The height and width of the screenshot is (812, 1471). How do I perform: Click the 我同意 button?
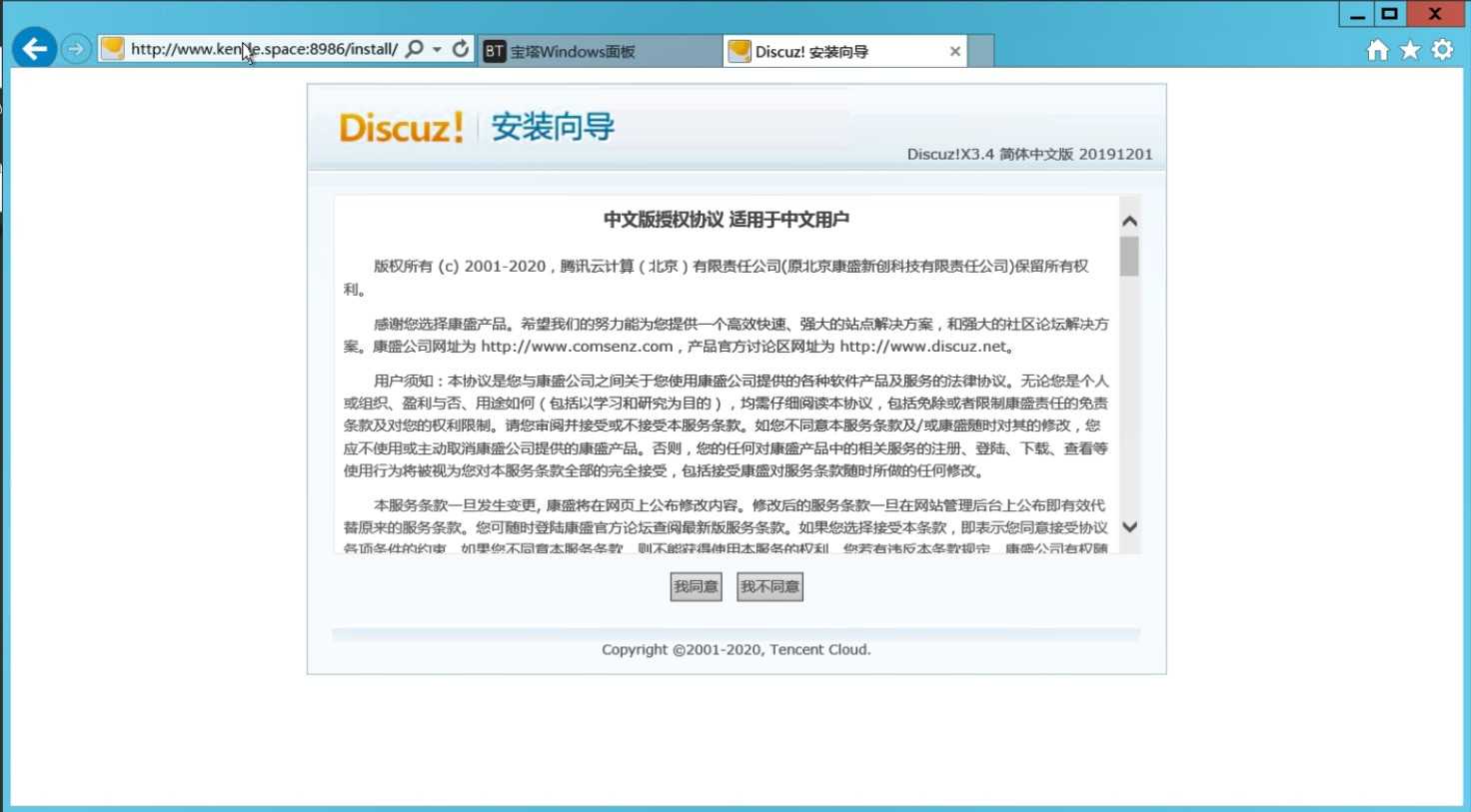tap(696, 587)
